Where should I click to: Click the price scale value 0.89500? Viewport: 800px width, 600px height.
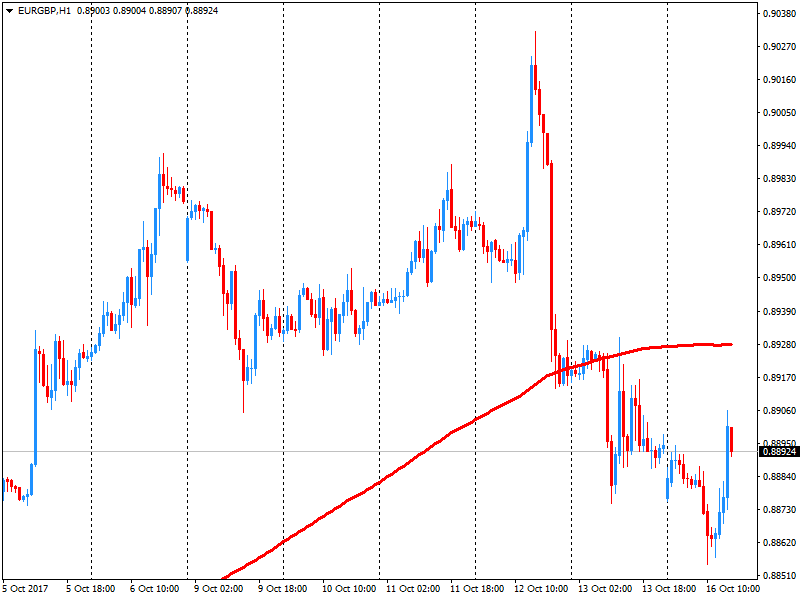pyautogui.click(x=779, y=278)
